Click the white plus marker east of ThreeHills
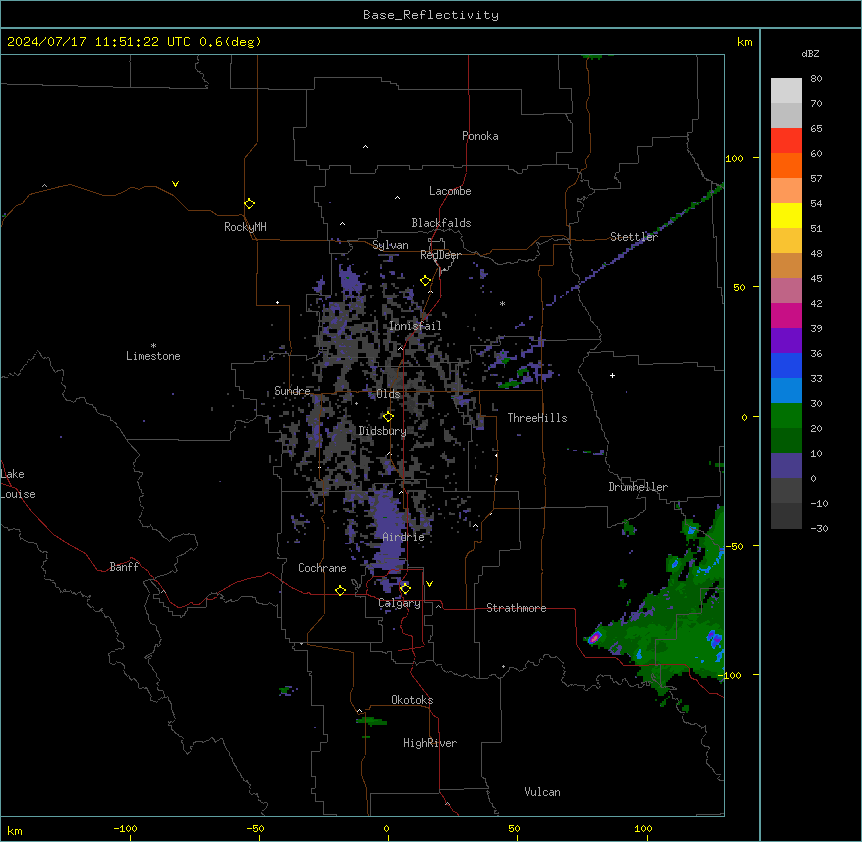Screen dimensions: 862x842 pyautogui.click(x=612, y=375)
